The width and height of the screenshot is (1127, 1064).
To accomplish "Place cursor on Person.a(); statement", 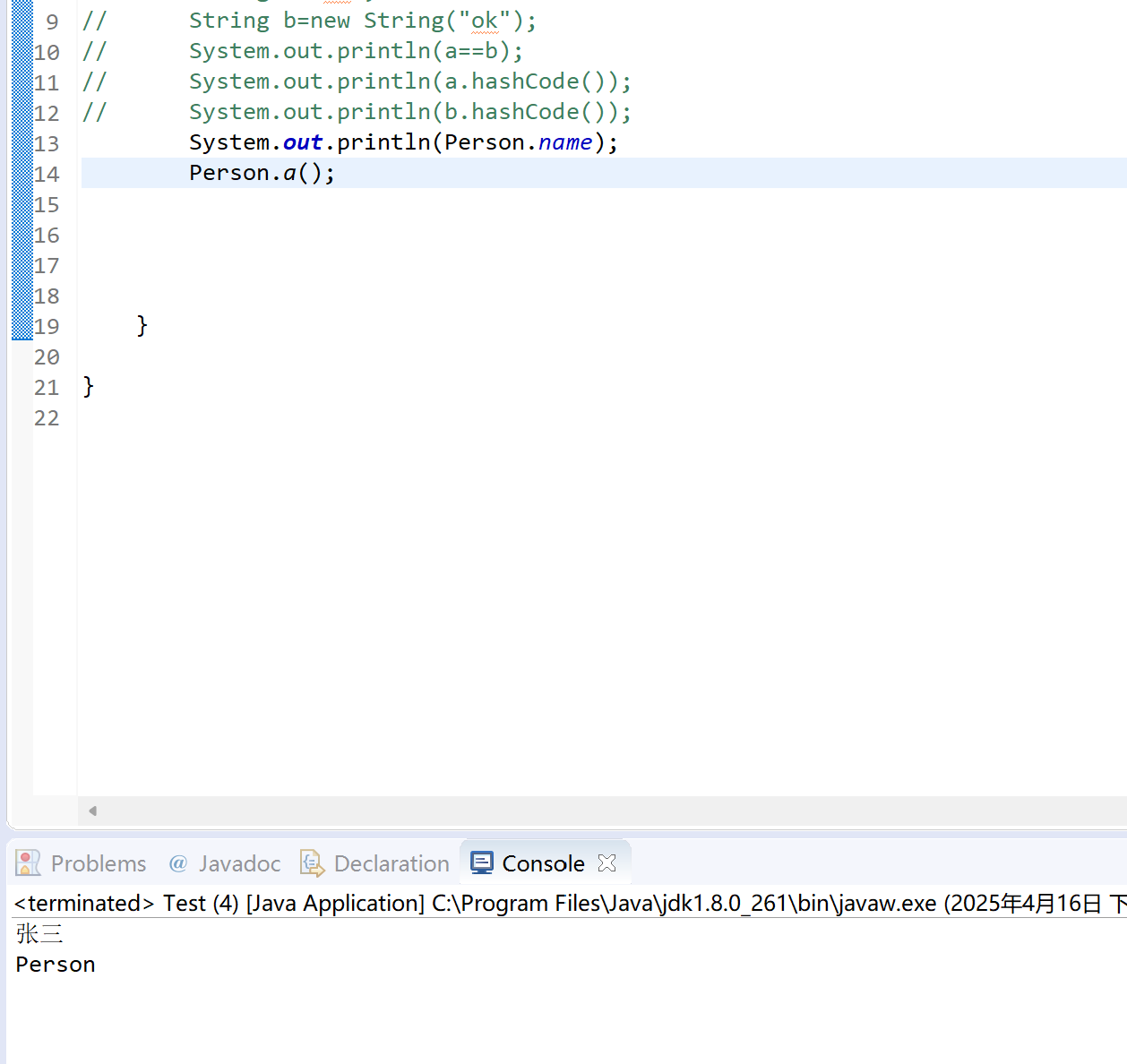I will [x=262, y=173].
